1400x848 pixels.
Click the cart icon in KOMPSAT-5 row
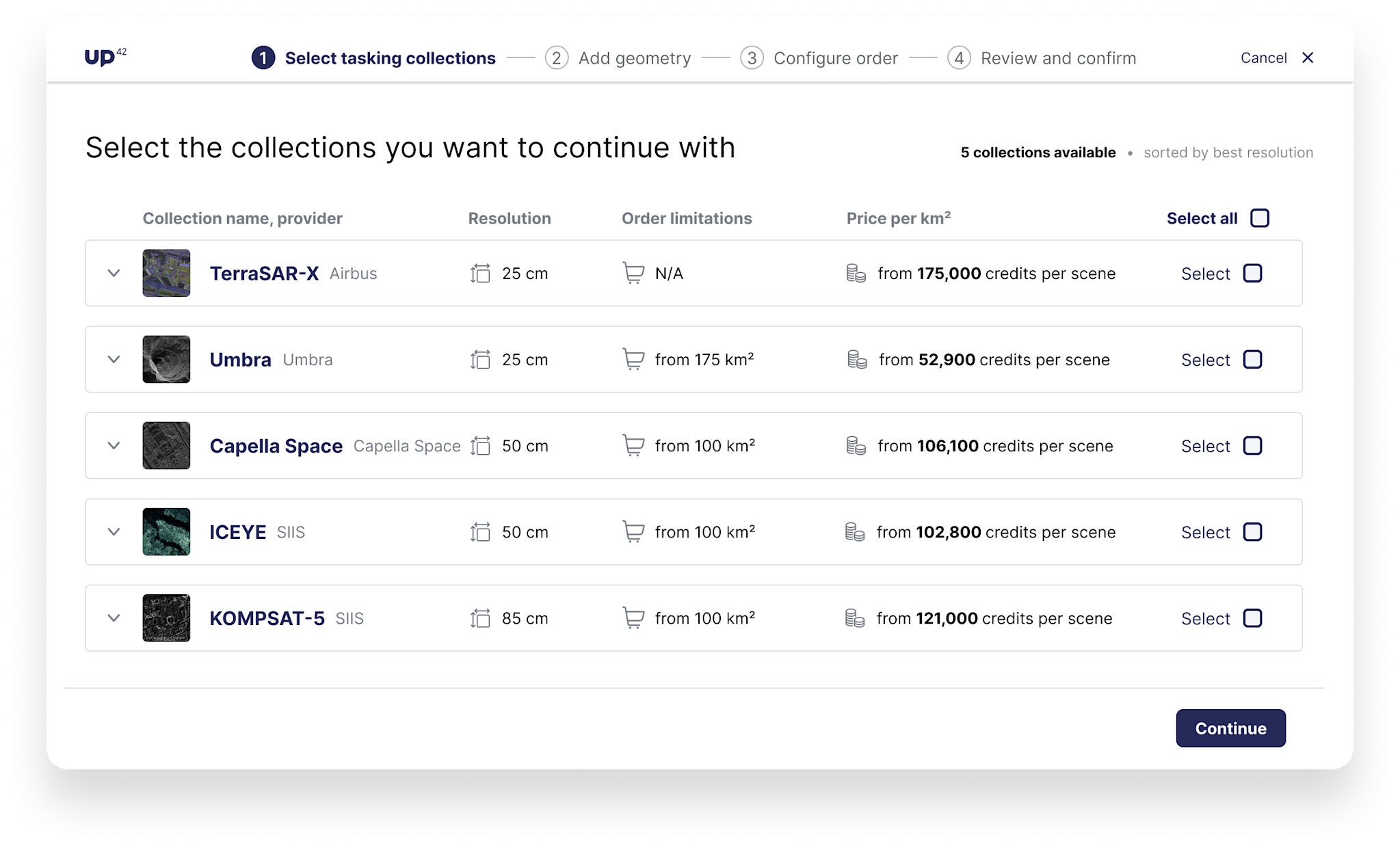tap(633, 618)
